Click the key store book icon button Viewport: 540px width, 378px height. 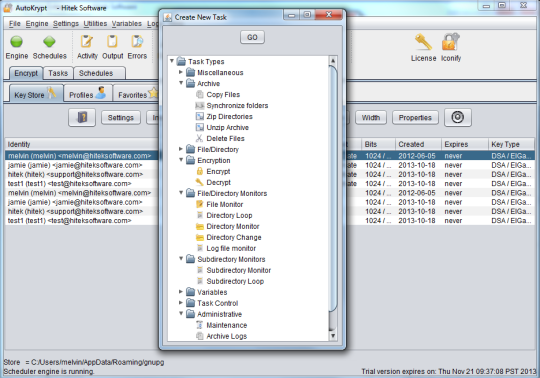coord(82,117)
